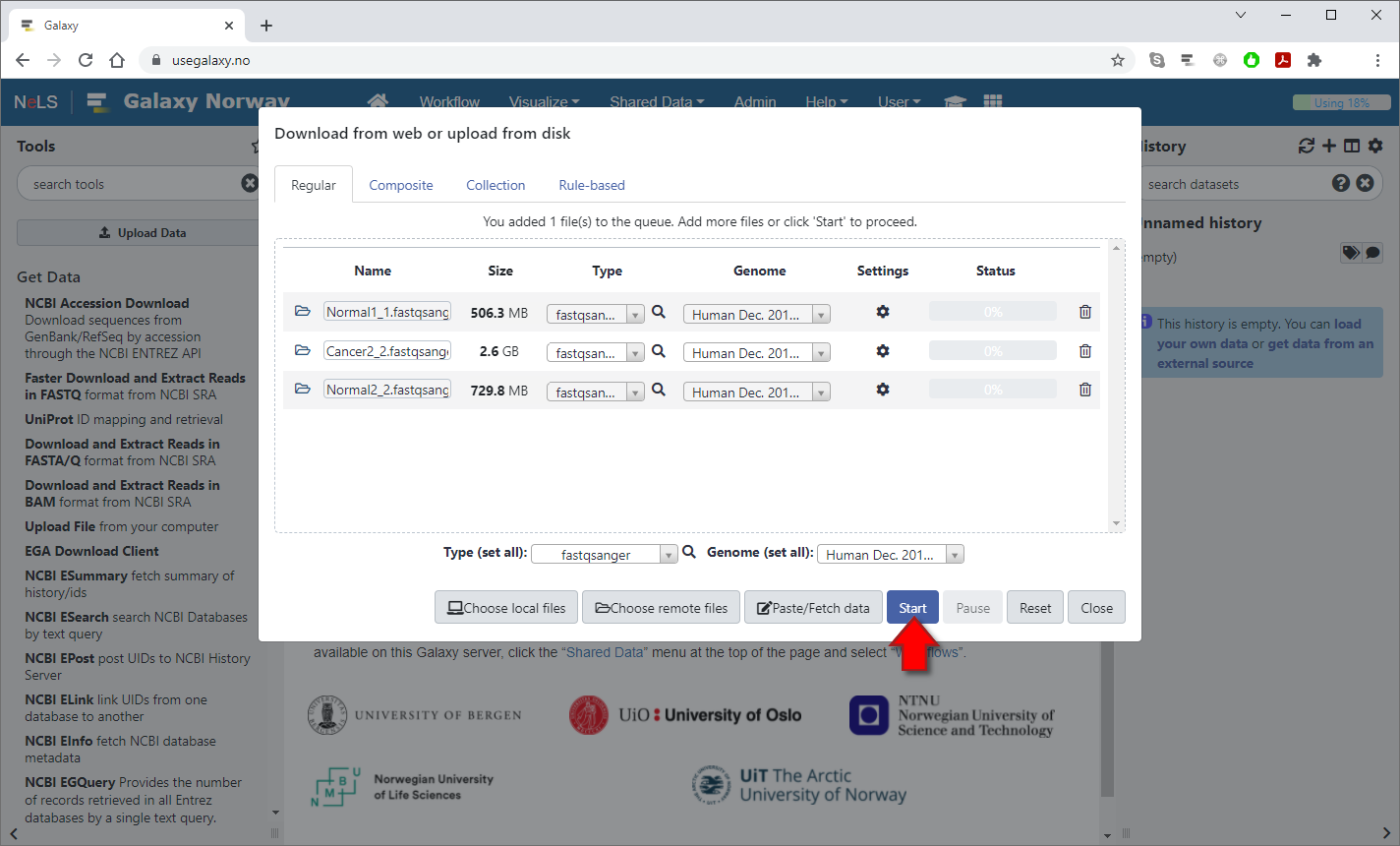Click Choose remote files button

click(662, 608)
